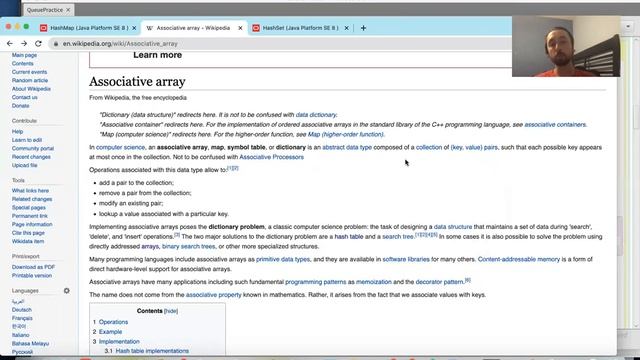
Task: Click the HashSet tab favicon
Action: coord(256,28)
